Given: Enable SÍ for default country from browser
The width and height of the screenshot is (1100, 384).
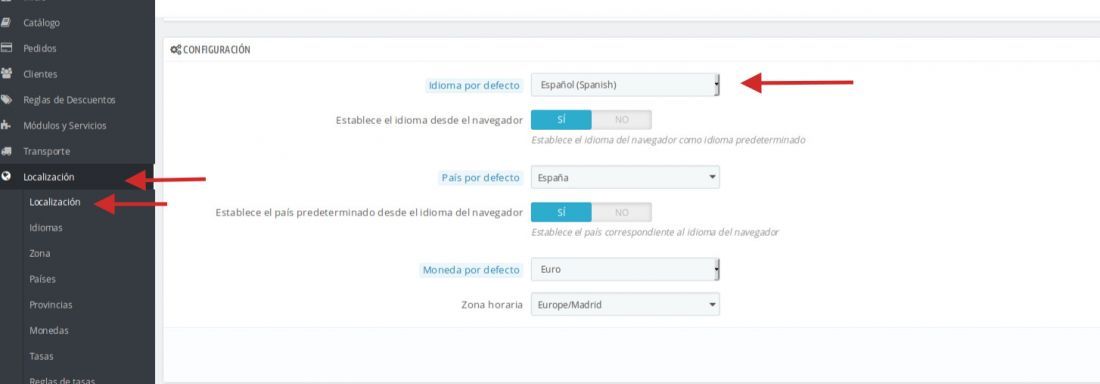Looking at the screenshot, I should click(x=561, y=212).
